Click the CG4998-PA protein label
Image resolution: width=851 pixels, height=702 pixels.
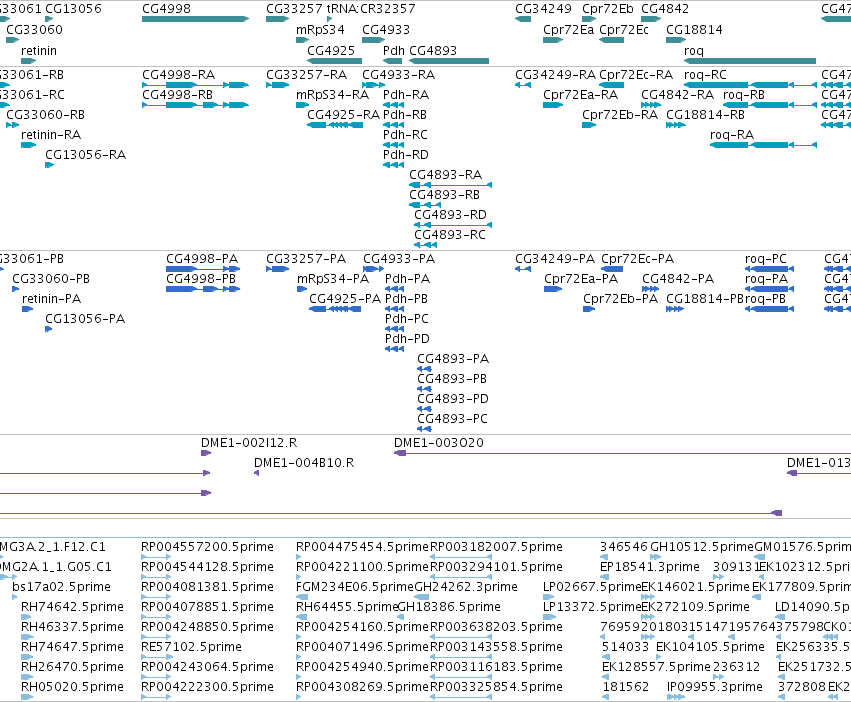(x=202, y=259)
